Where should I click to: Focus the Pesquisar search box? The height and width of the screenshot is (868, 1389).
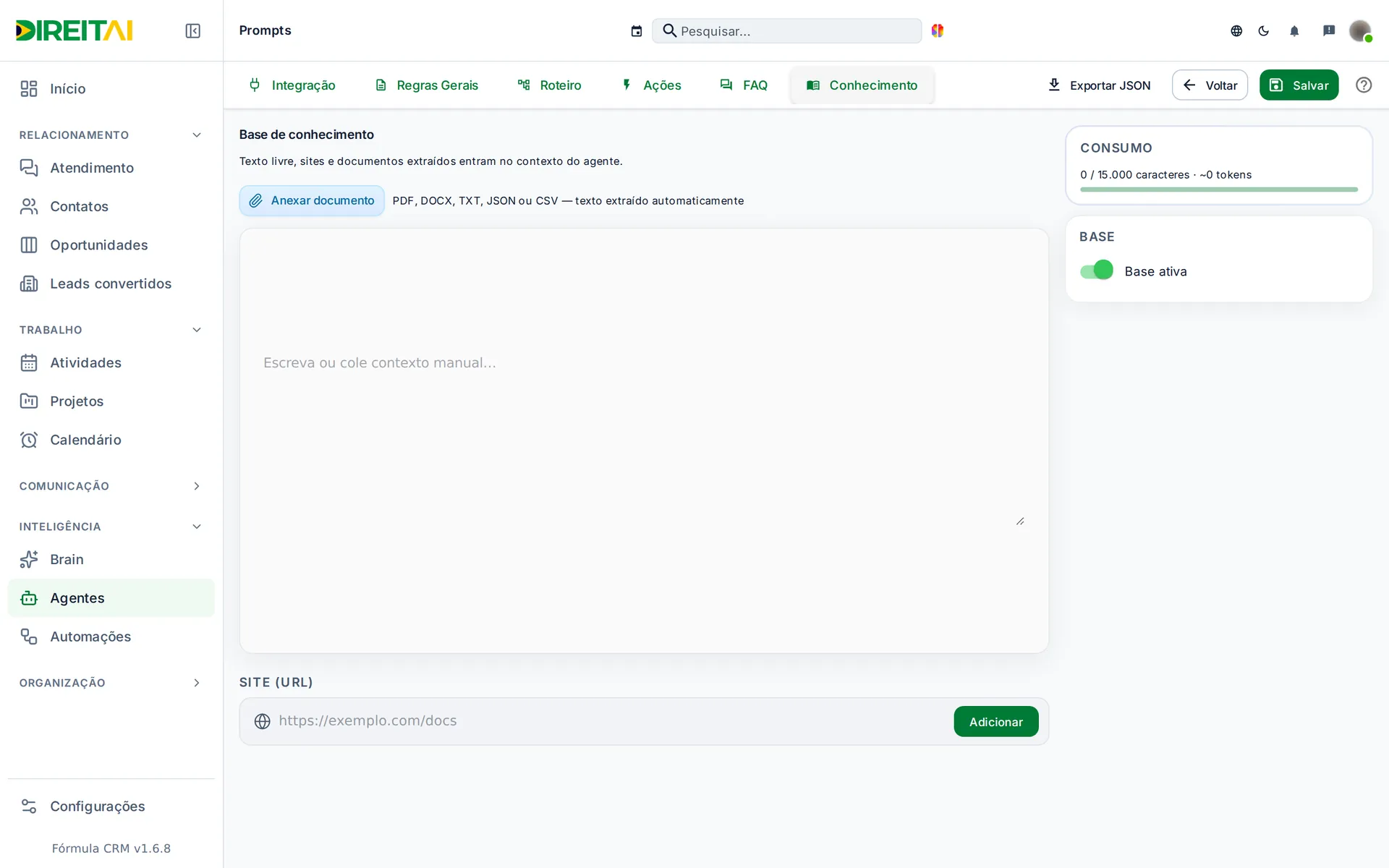pos(786,30)
